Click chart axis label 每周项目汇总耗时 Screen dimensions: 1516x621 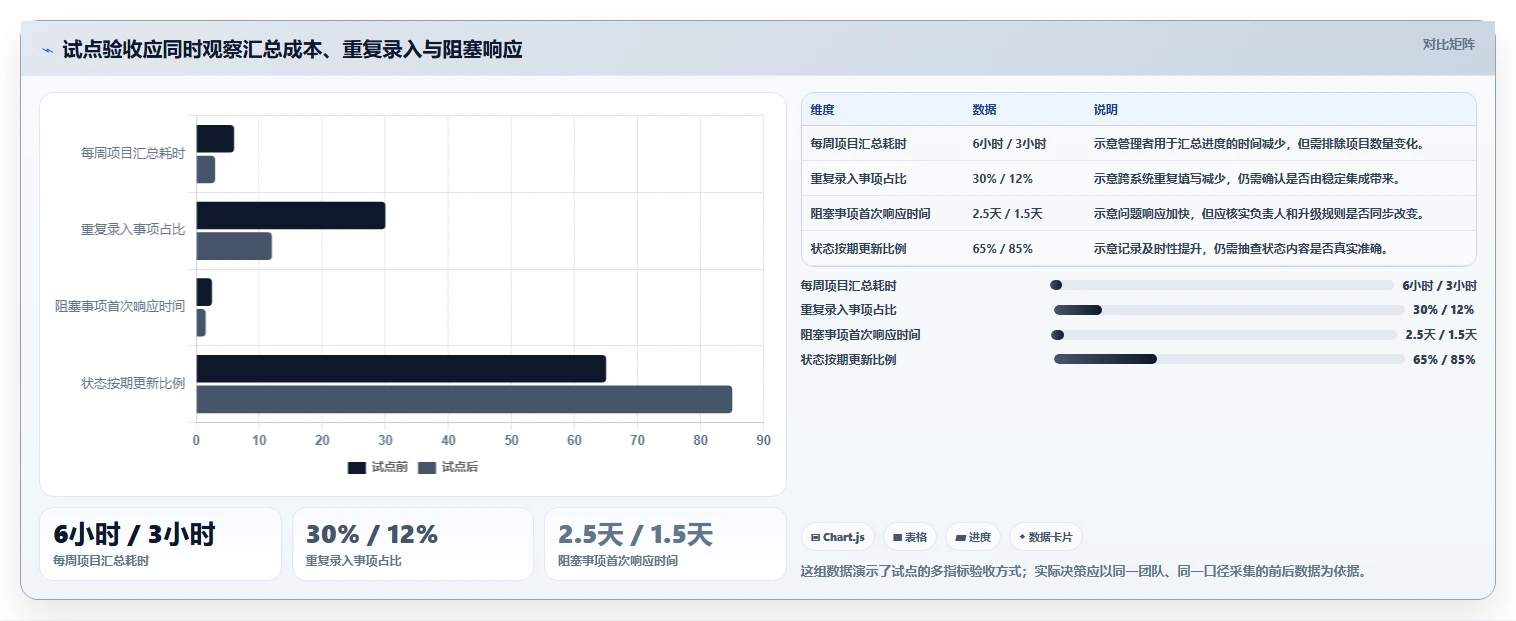(133, 154)
